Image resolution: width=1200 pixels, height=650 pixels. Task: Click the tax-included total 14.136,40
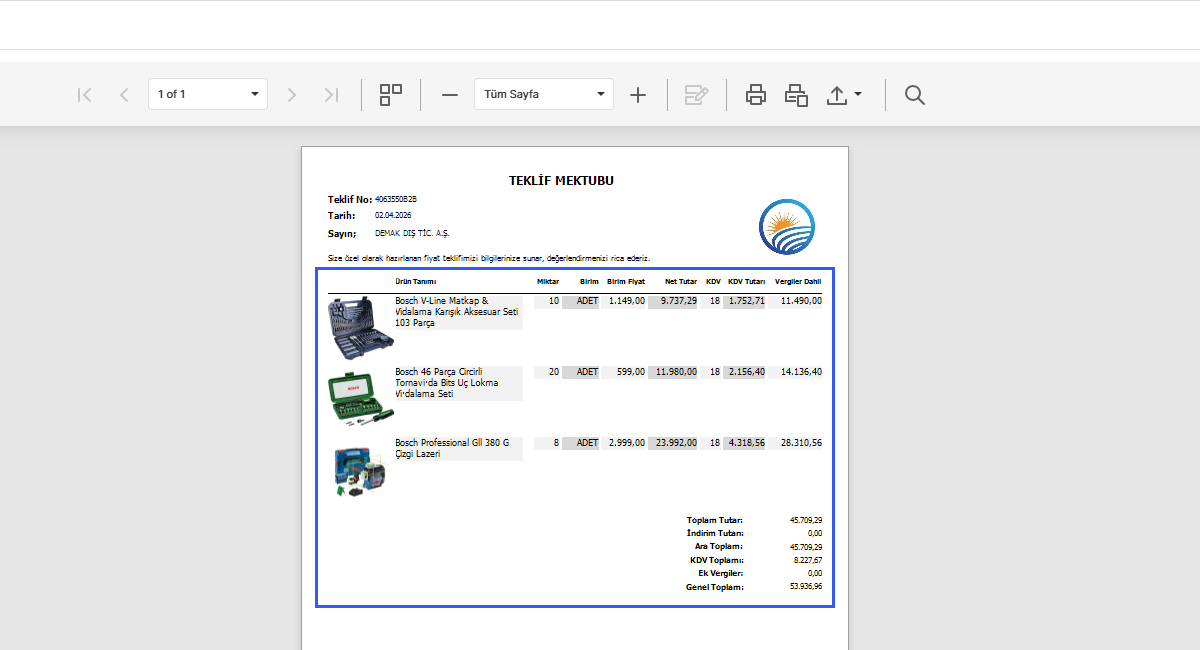click(x=801, y=372)
